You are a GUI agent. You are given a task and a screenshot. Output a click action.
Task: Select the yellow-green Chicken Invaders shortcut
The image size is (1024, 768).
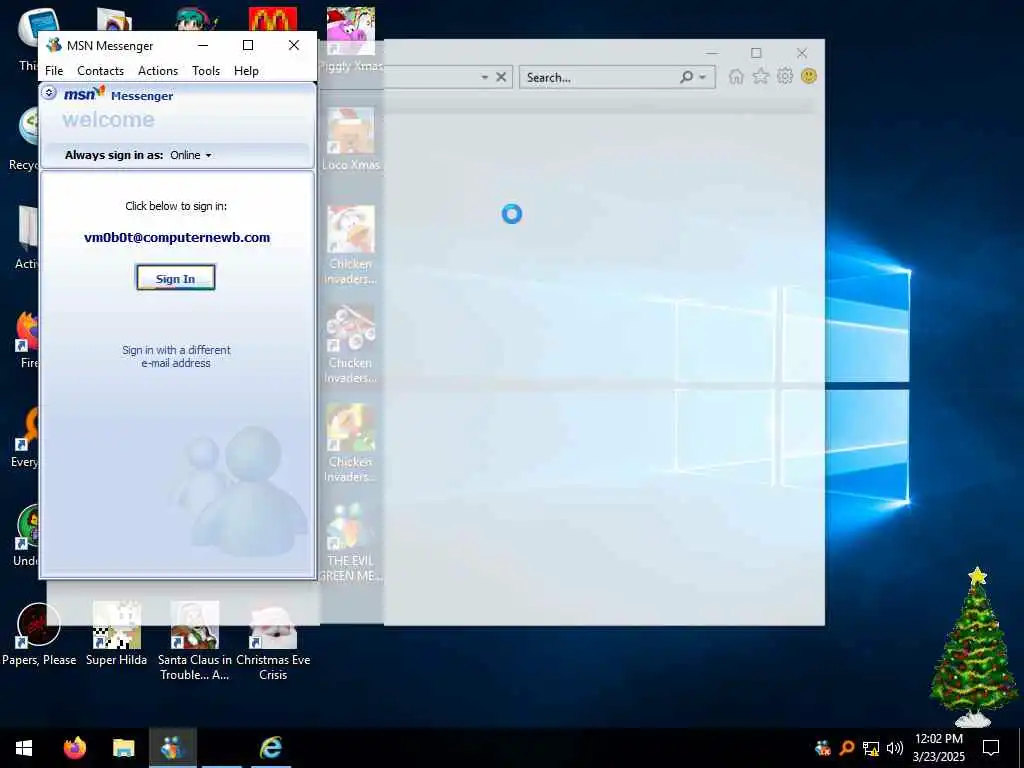click(x=351, y=443)
